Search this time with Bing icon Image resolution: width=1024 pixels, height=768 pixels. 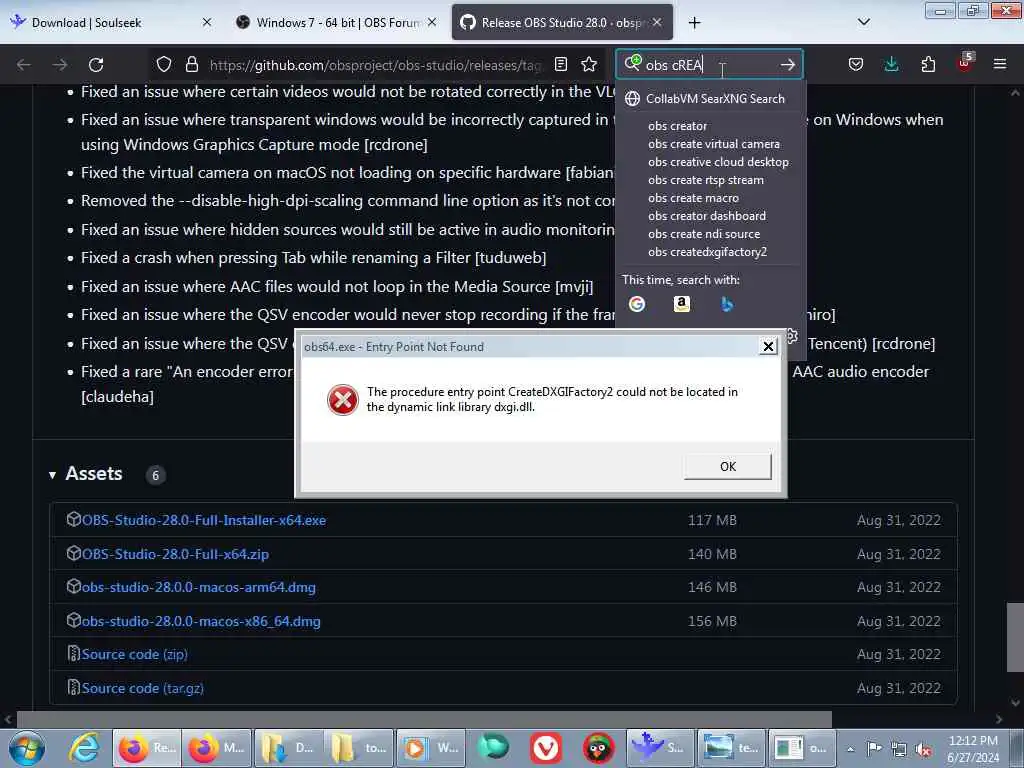point(726,304)
